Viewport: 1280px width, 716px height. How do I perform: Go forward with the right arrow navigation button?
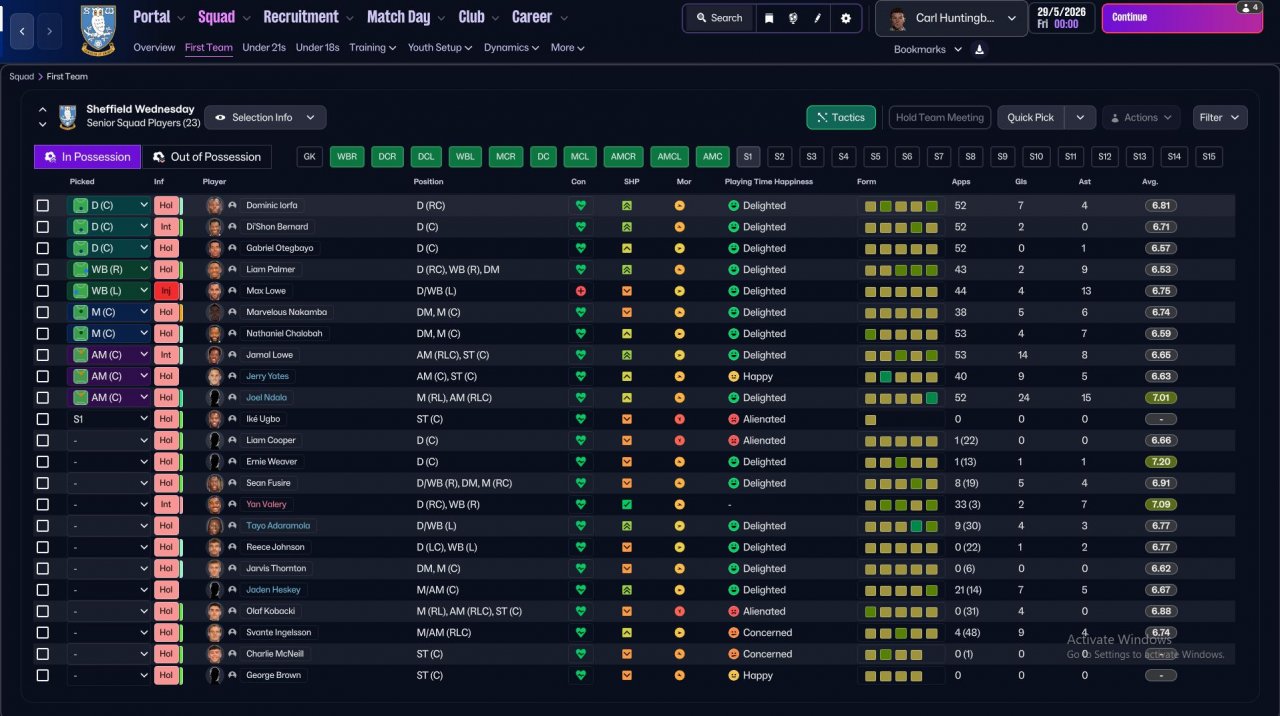(x=49, y=31)
